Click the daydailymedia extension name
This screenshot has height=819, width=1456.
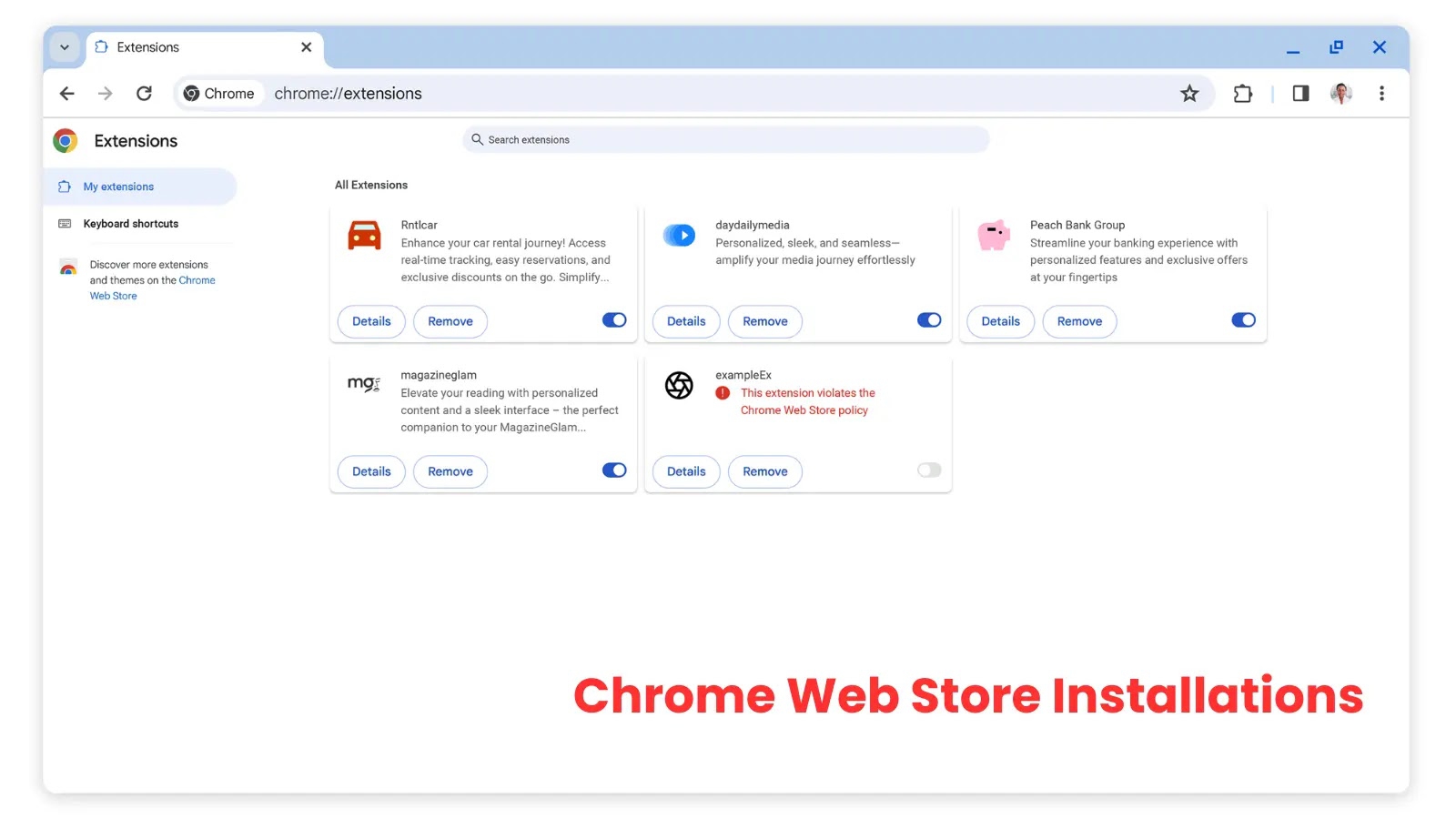pos(753,225)
